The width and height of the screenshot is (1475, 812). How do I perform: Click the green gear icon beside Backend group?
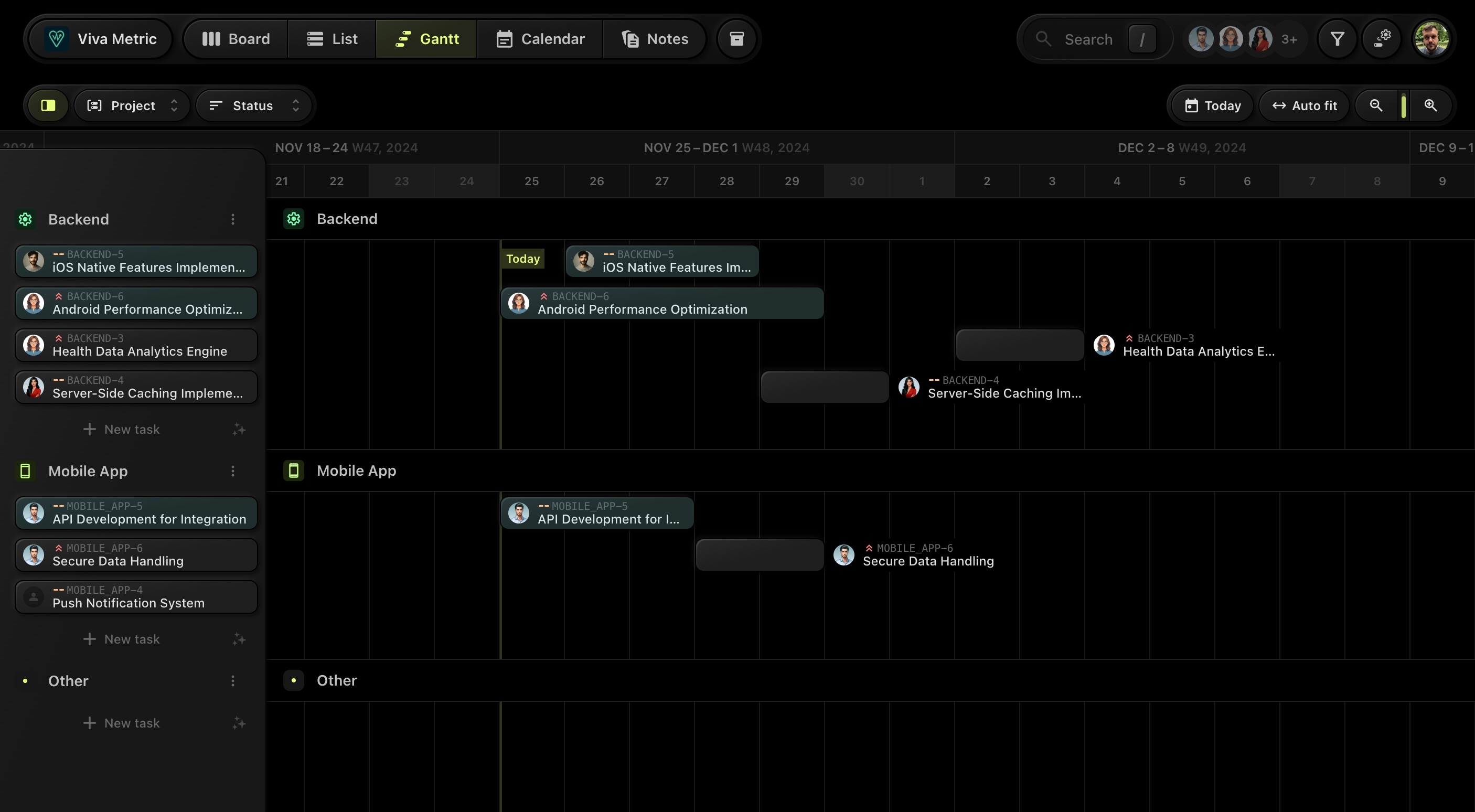pos(25,219)
